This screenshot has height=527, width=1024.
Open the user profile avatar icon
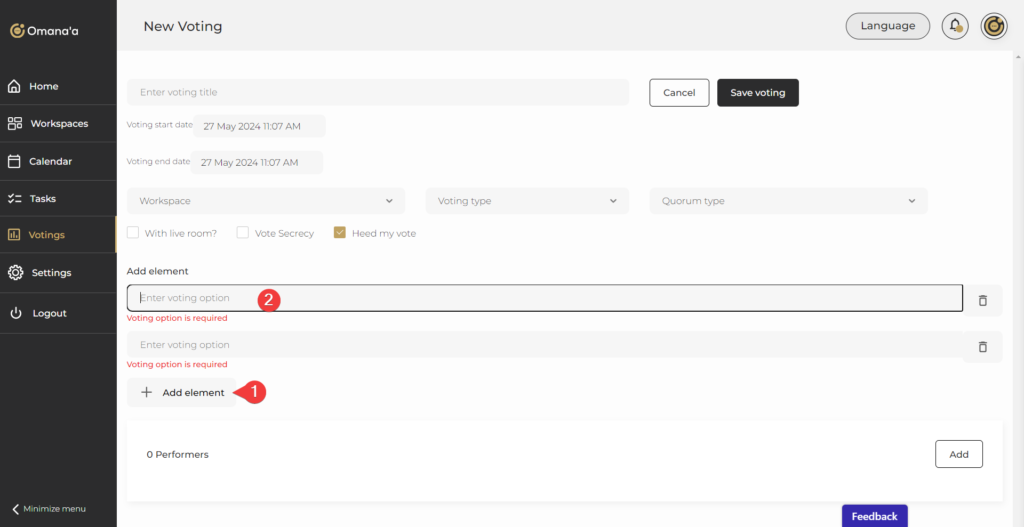point(993,26)
